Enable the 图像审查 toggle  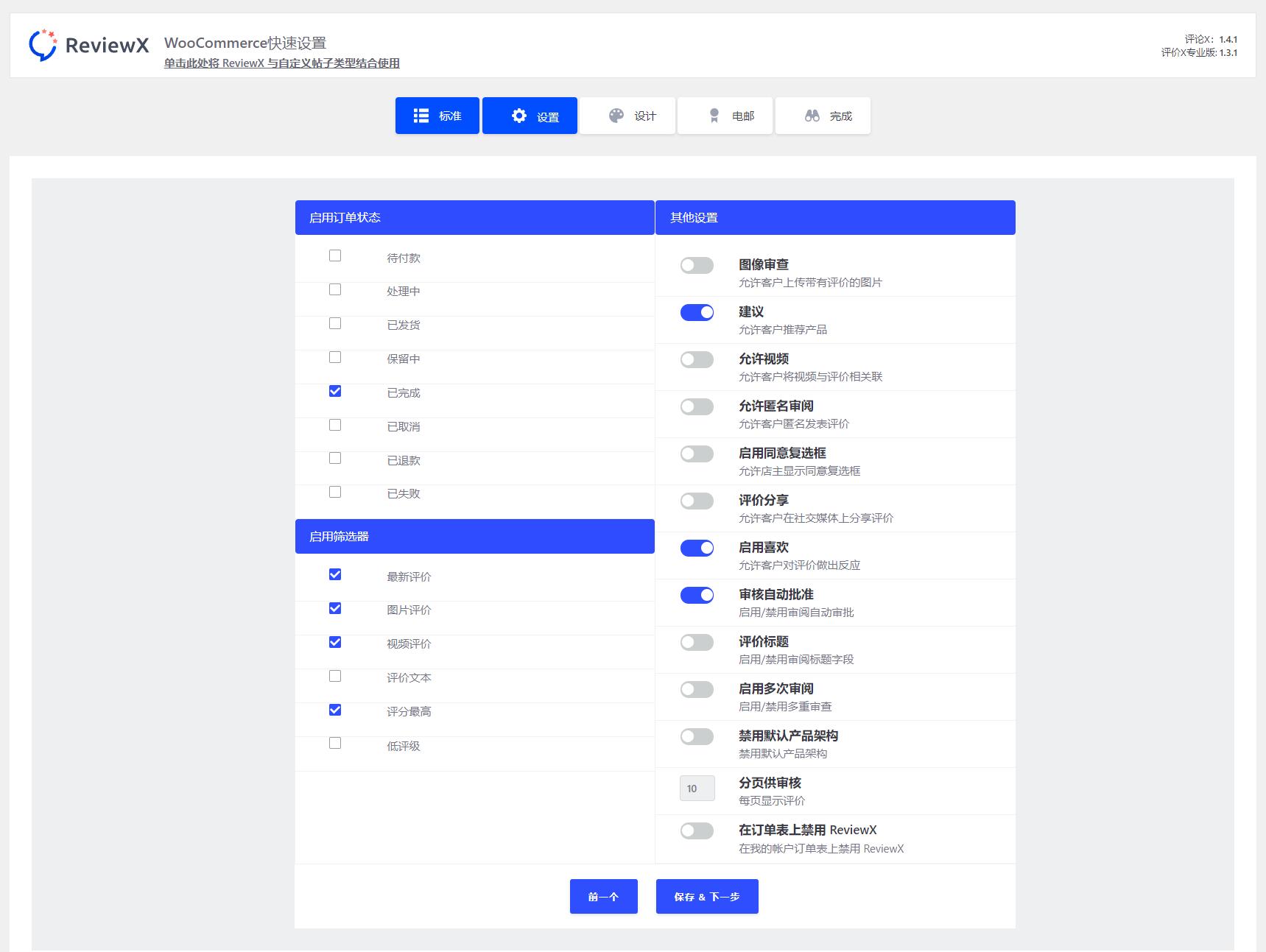[x=697, y=265]
